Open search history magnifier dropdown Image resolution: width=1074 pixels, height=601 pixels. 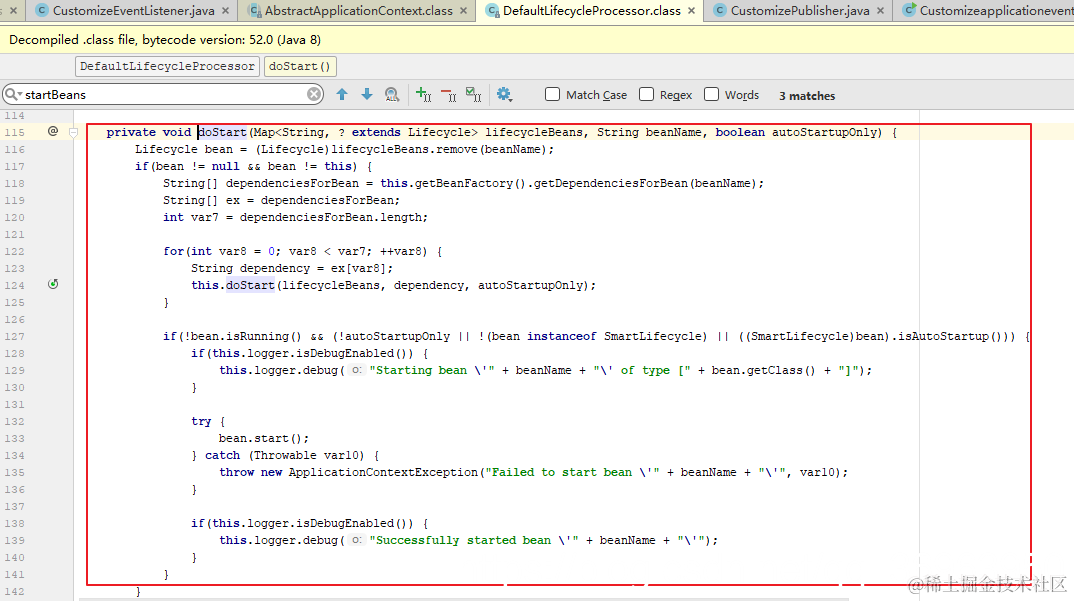click(14, 95)
